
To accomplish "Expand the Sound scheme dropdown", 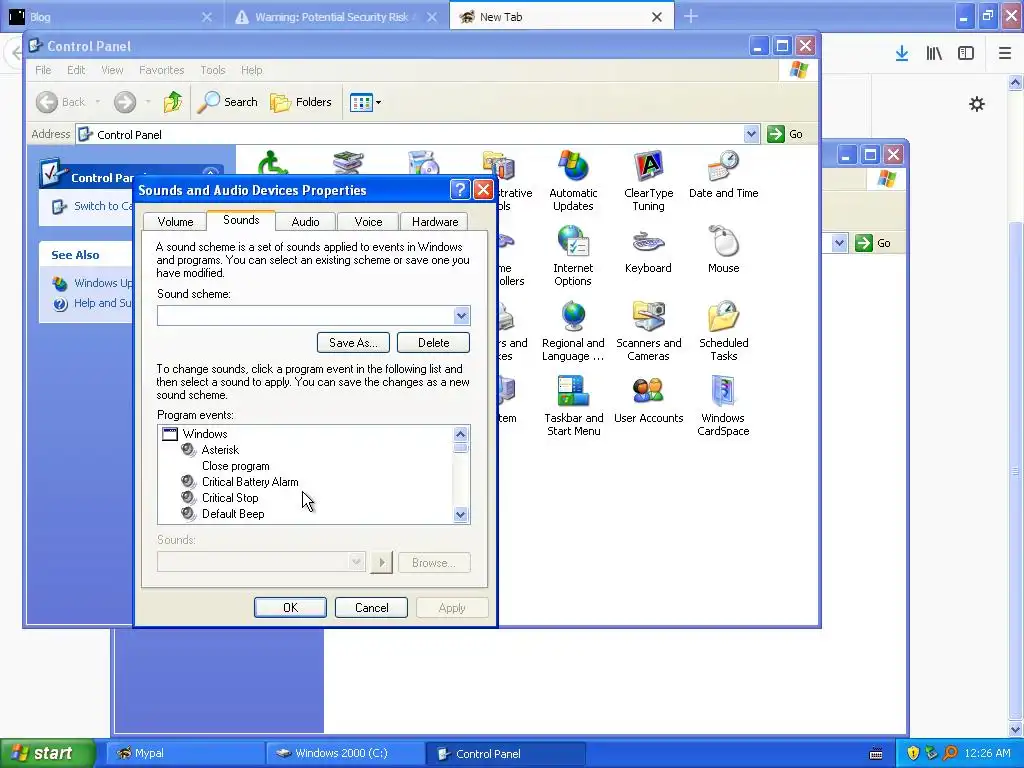I will coord(461,315).
